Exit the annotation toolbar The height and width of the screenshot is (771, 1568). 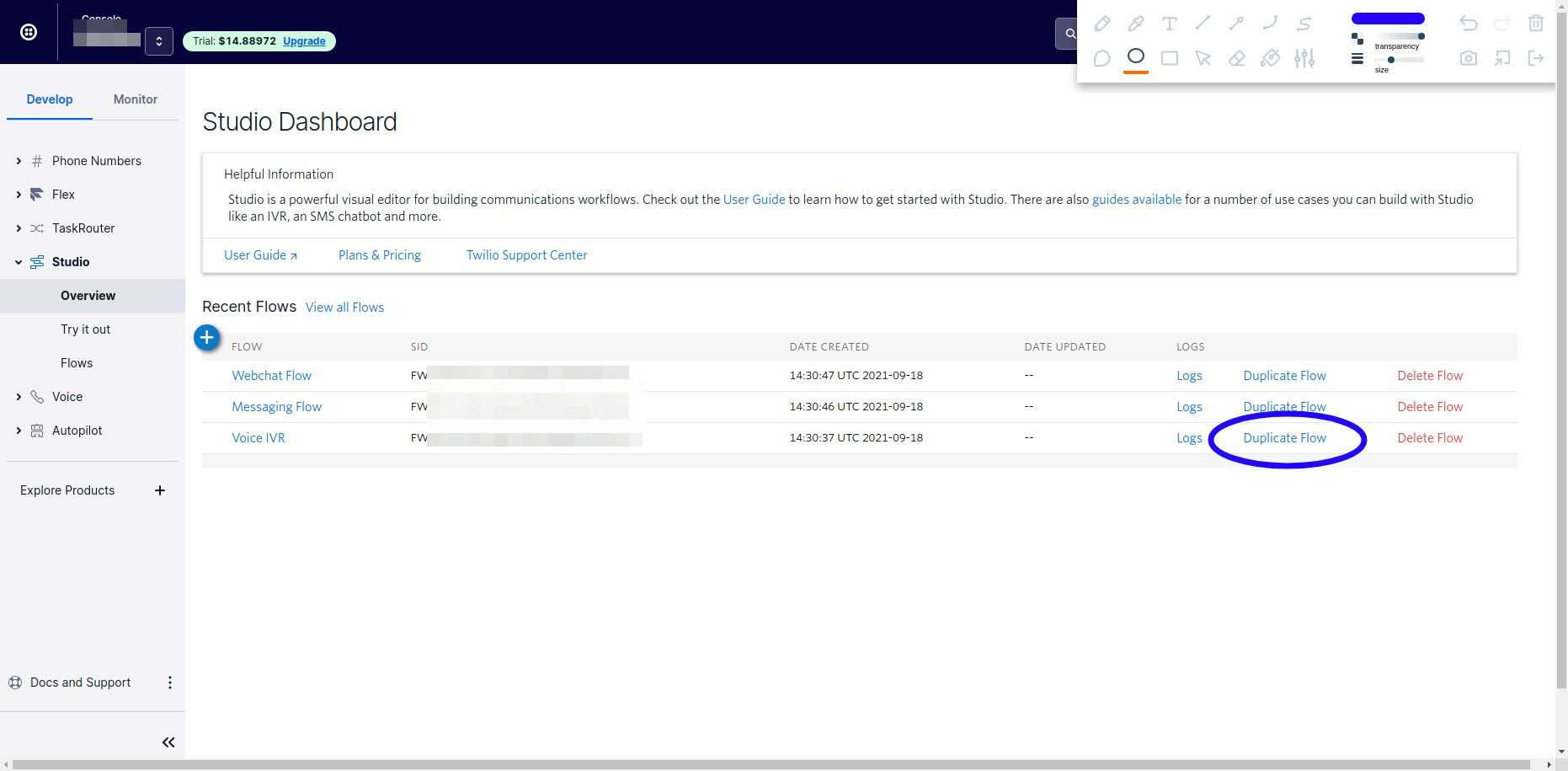[x=1536, y=58]
